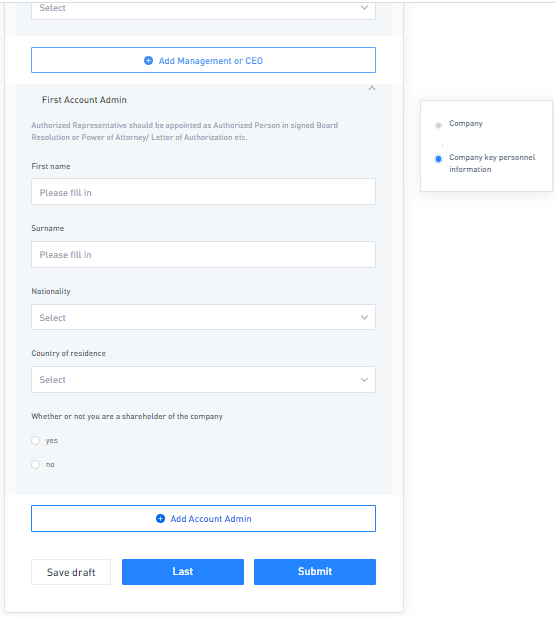Click the Submit button
Viewport: 555px width, 617px height.
315,572
